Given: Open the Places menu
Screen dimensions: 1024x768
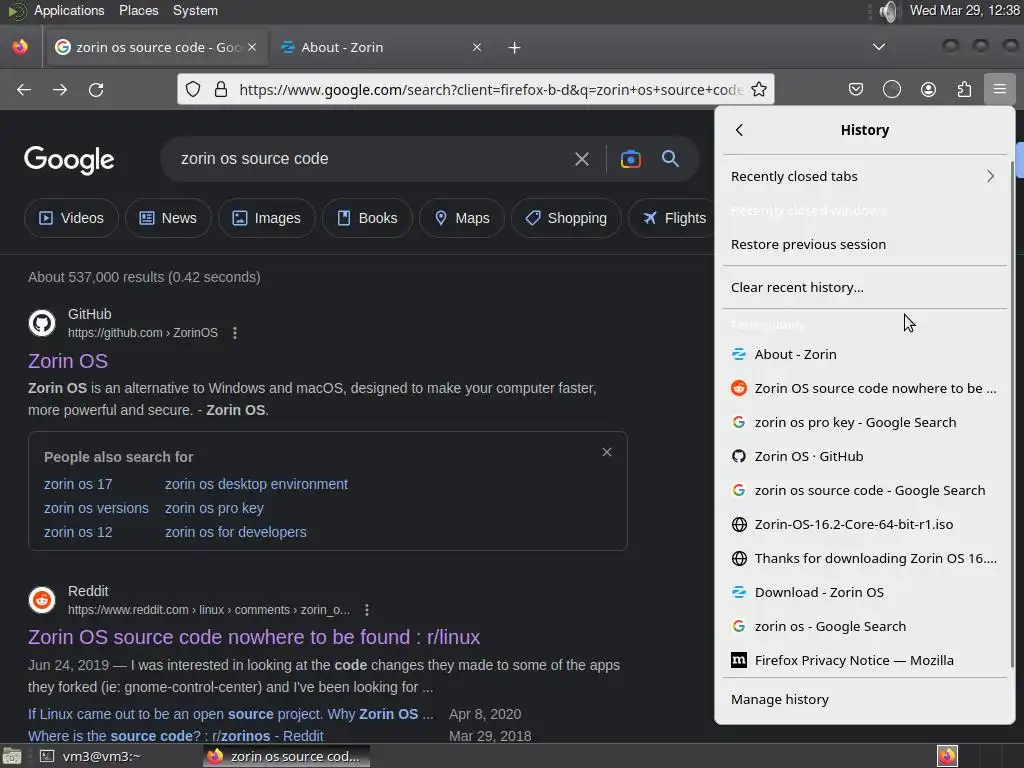Looking at the screenshot, I should pos(138,10).
